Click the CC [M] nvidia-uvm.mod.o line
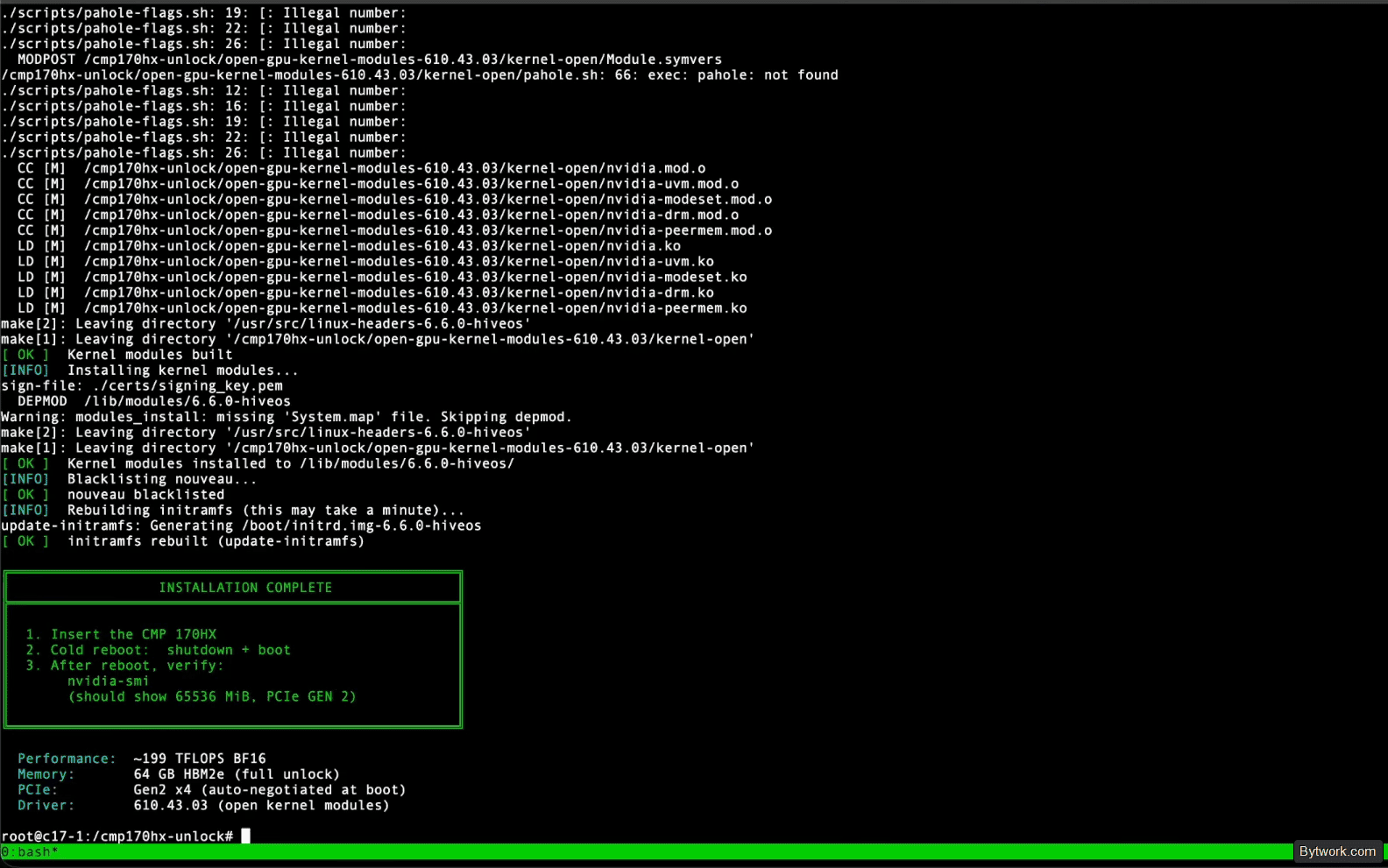This screenshot has width=1388, height=868. click(378, 184)
